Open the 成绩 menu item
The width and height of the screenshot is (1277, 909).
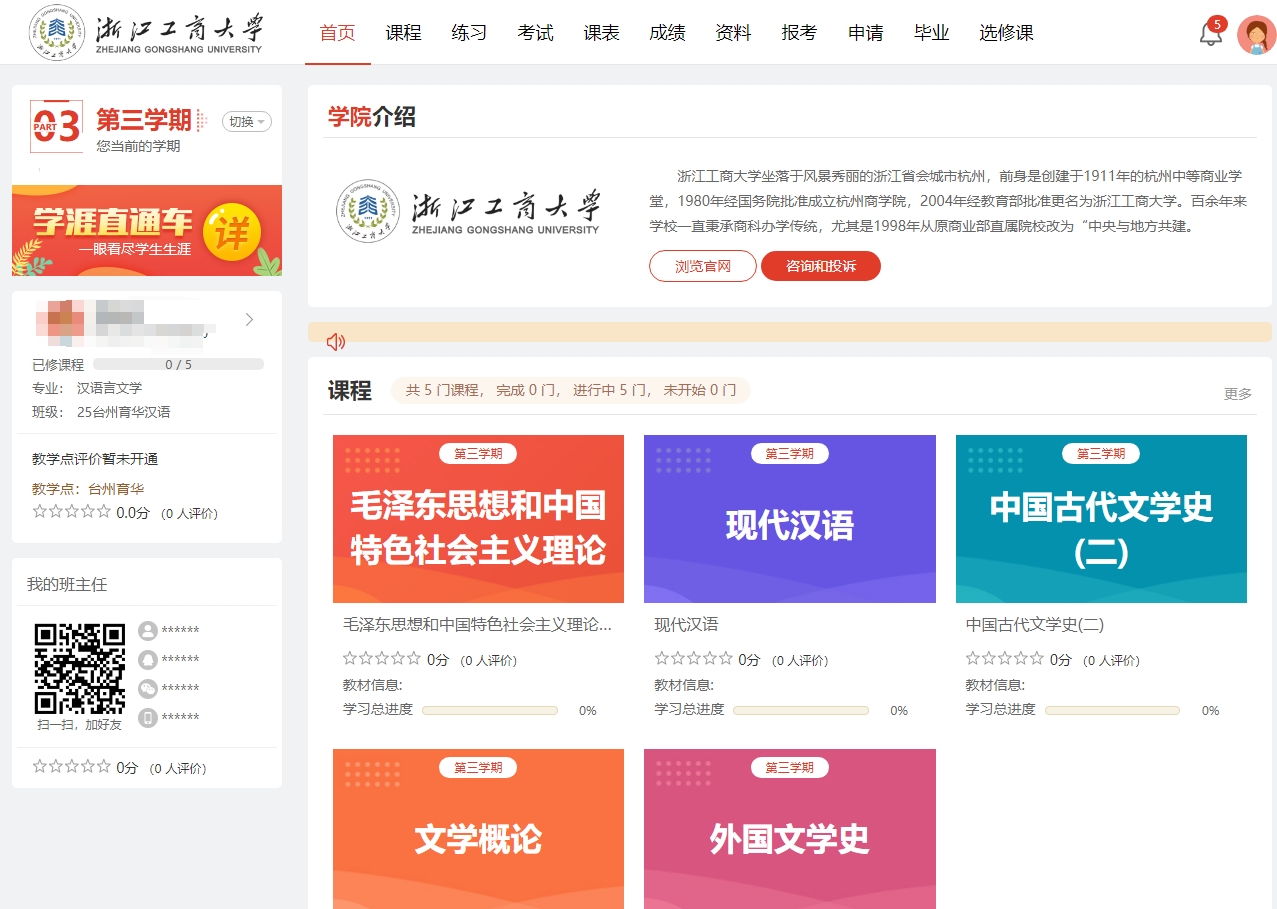668,33
